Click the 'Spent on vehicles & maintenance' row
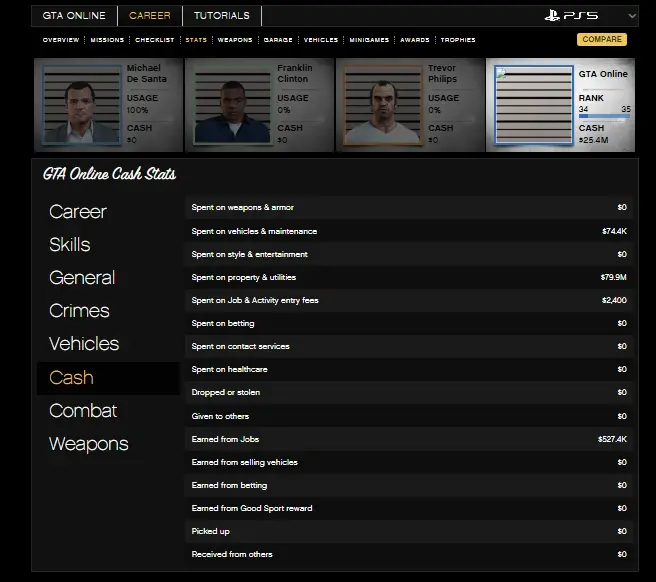Screen dimensions: 656x582 coord(409,231)
